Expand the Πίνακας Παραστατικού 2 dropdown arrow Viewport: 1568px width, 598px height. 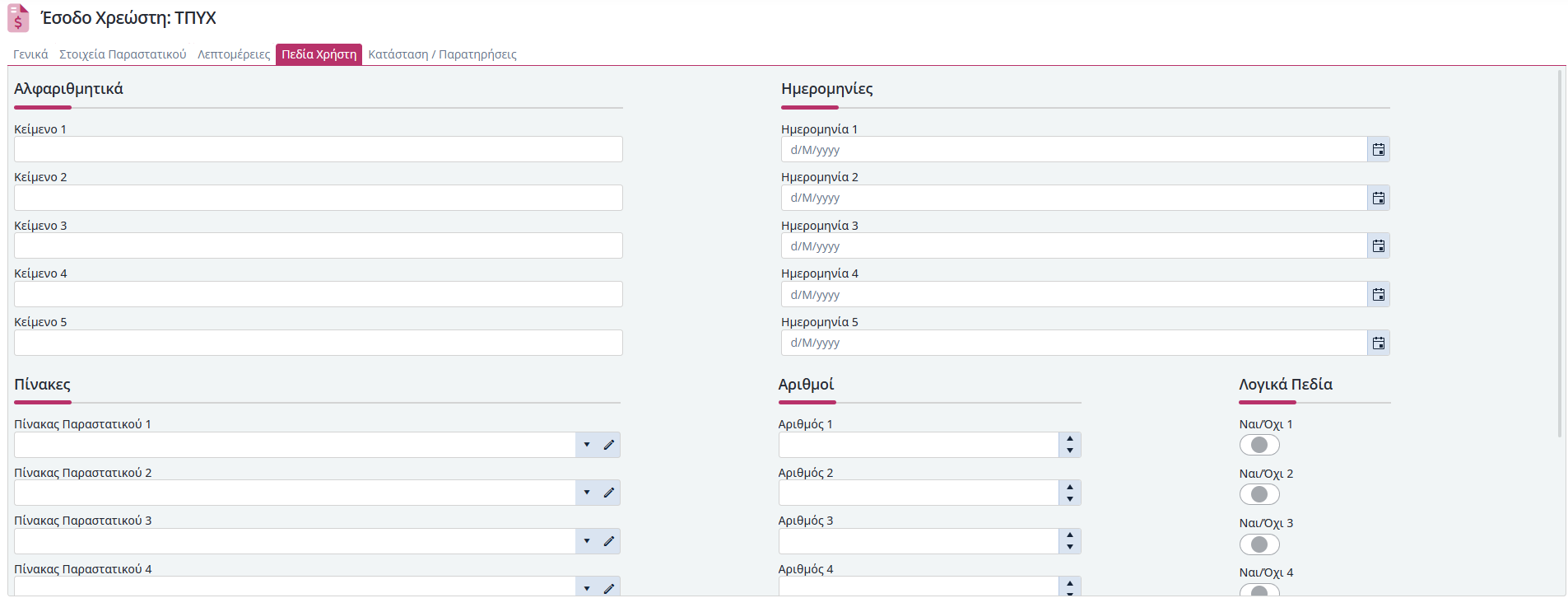click(x=587, y=493)
